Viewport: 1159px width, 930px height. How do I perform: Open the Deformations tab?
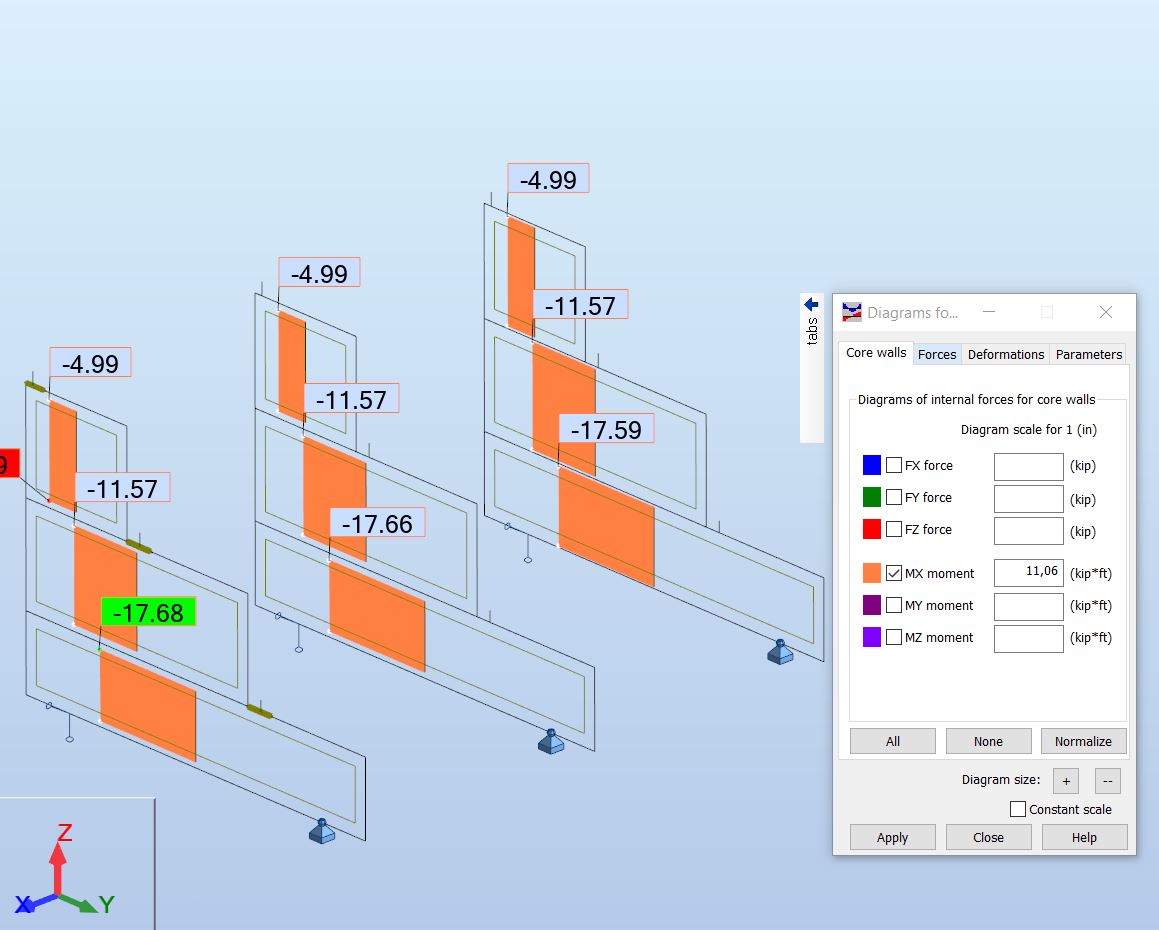coord(1006,354)
